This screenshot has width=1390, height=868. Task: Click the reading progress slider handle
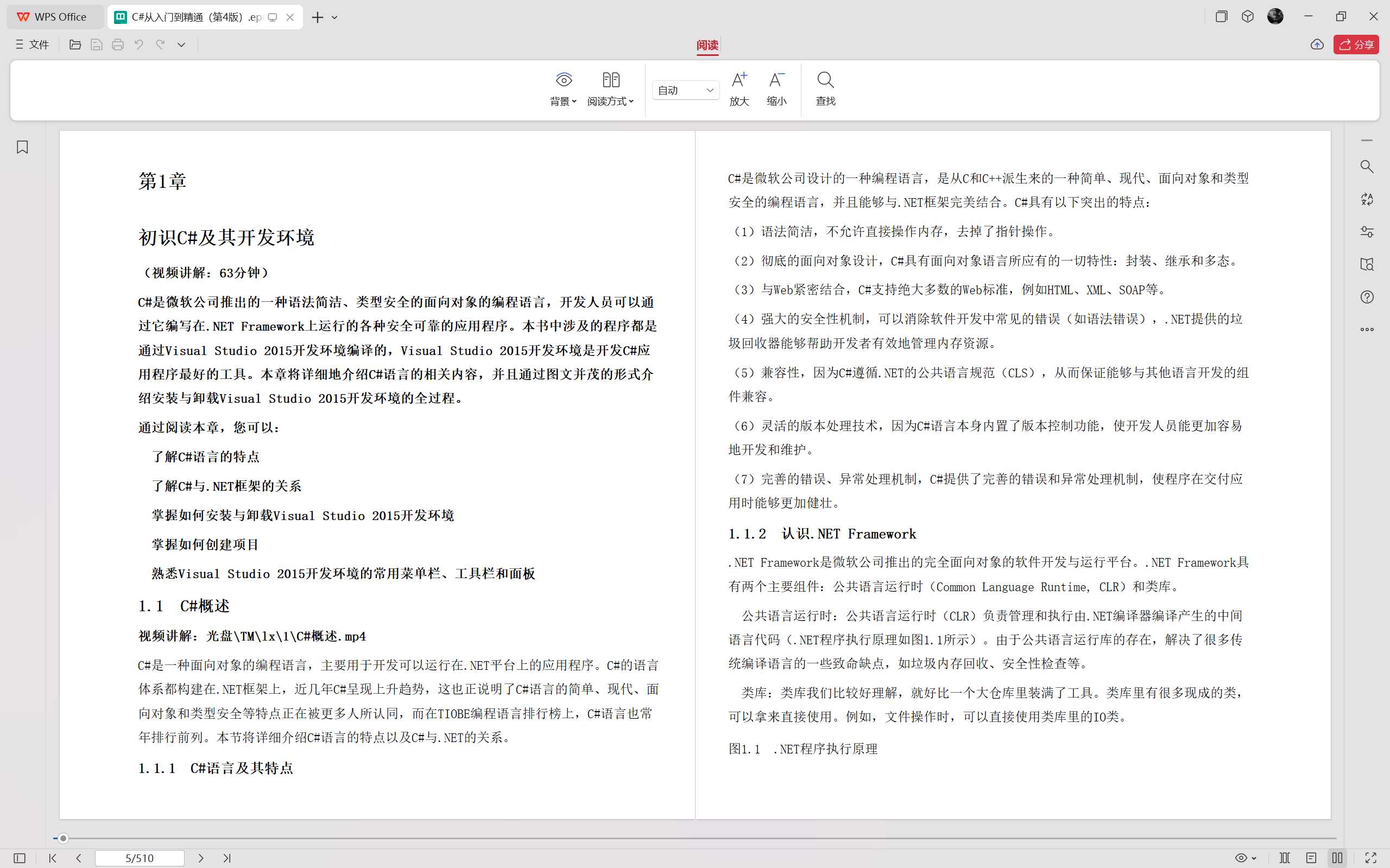(x=63, y=838)
